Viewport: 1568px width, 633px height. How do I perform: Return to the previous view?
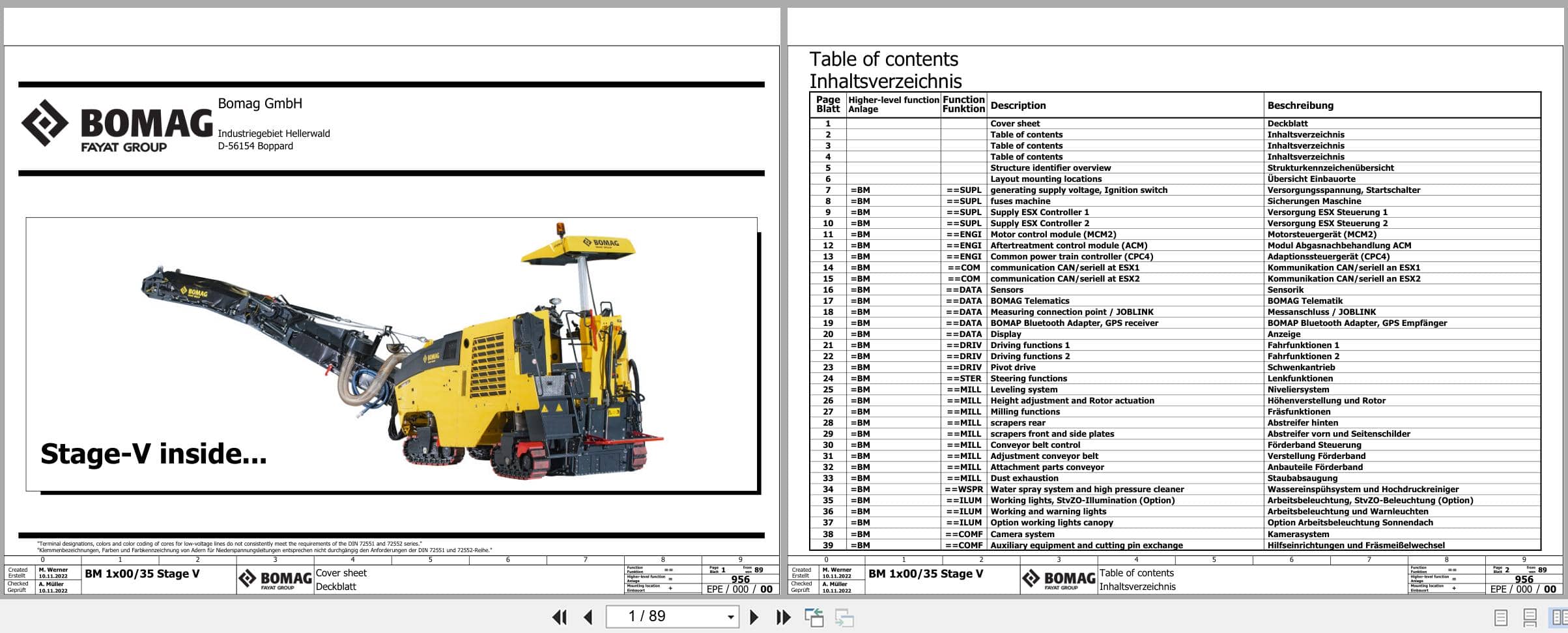814,616
